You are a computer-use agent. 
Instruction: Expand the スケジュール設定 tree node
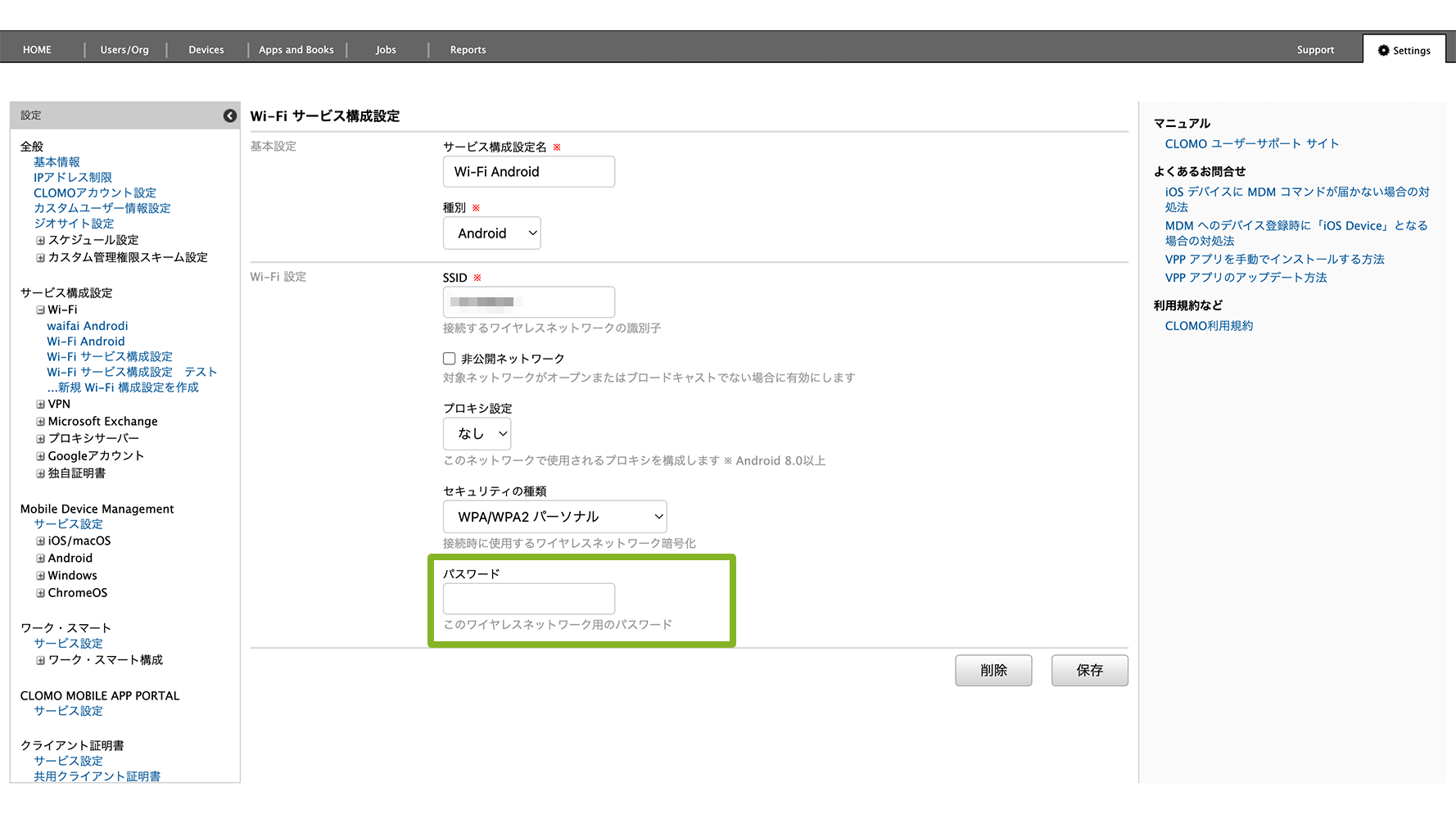[x=40, y=241]
